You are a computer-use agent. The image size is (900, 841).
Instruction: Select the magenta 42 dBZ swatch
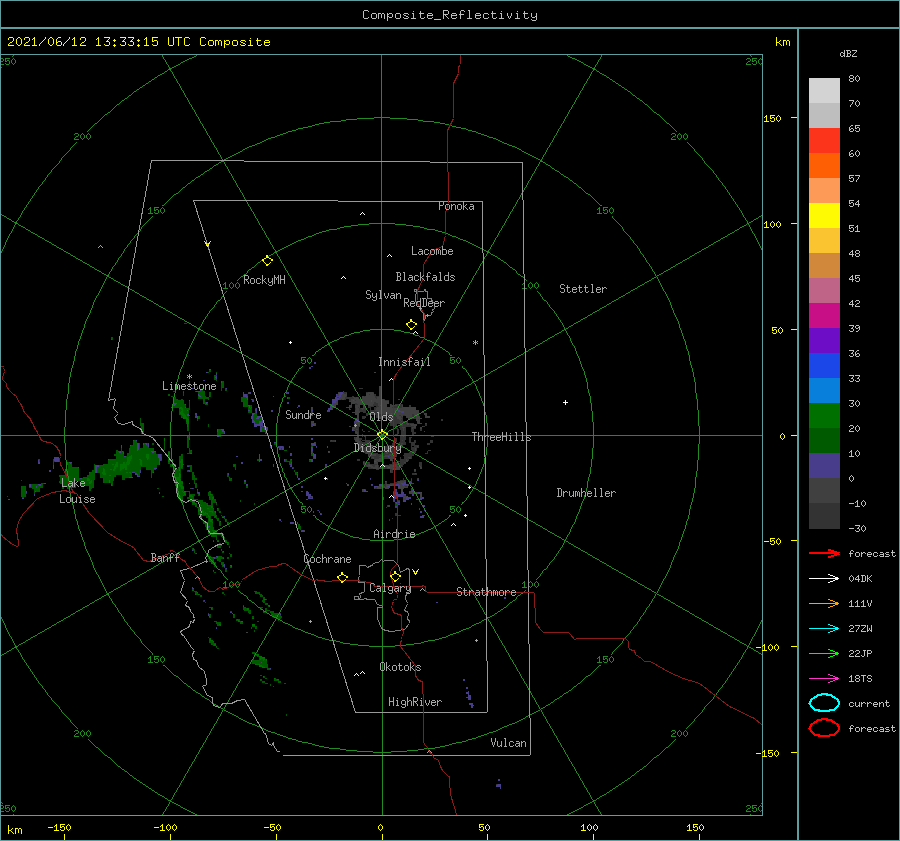(x=824, y=315)
